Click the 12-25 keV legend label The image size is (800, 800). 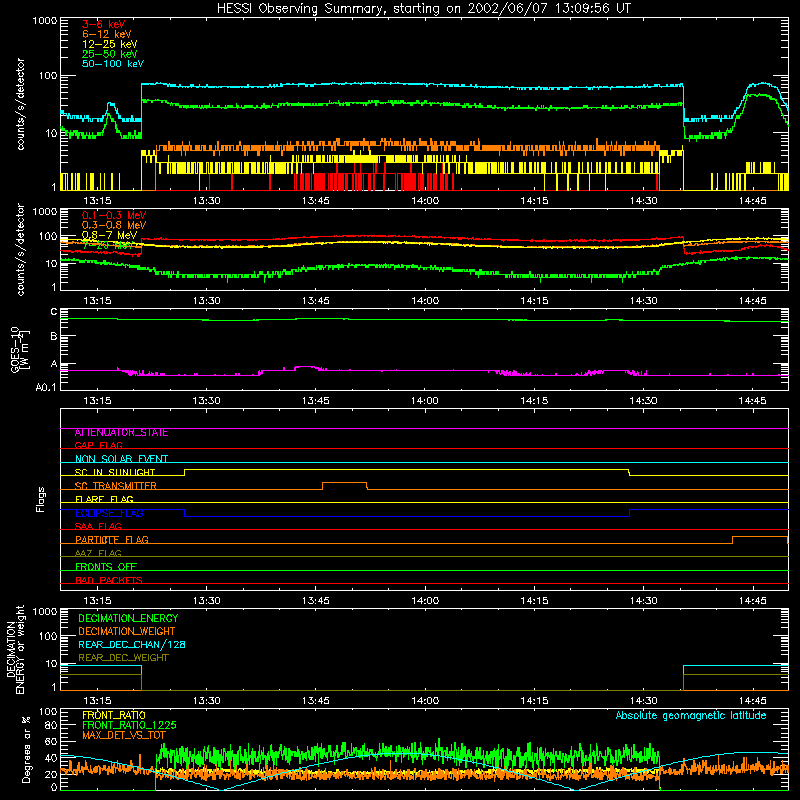(x=110, y=44)
